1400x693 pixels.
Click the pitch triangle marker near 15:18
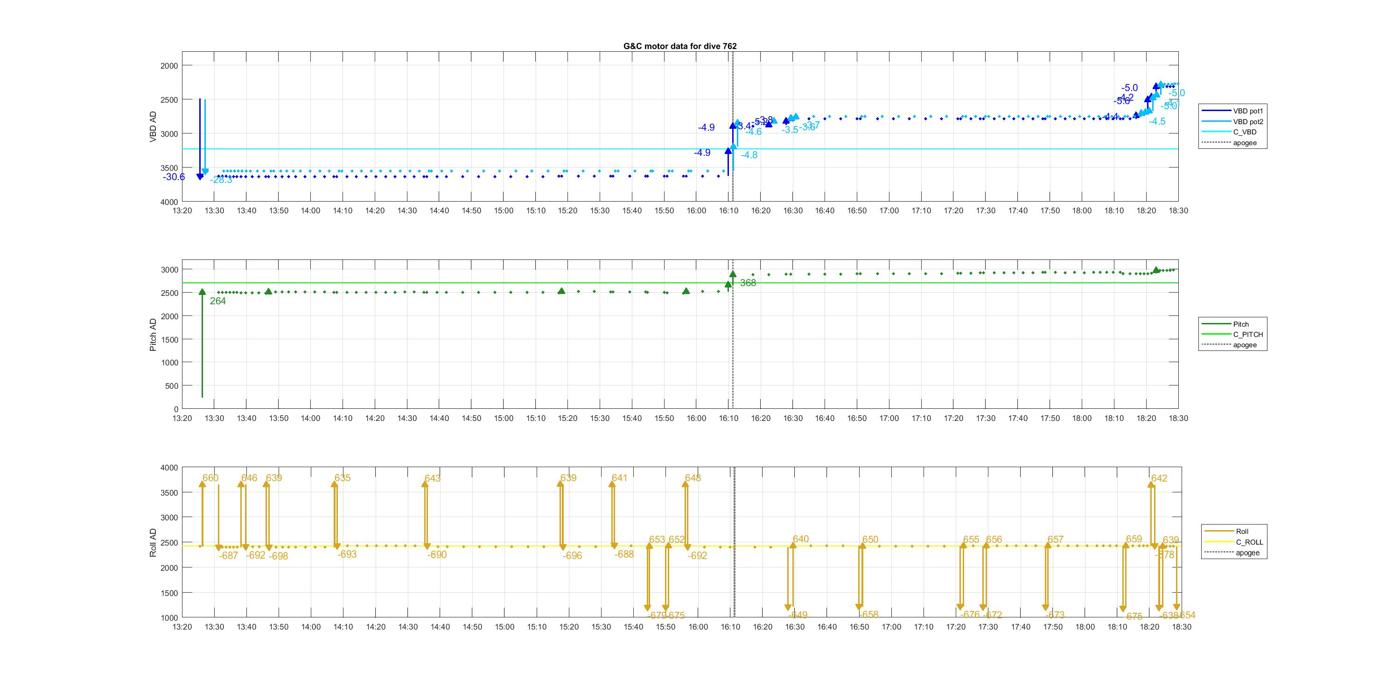[561, 291]
